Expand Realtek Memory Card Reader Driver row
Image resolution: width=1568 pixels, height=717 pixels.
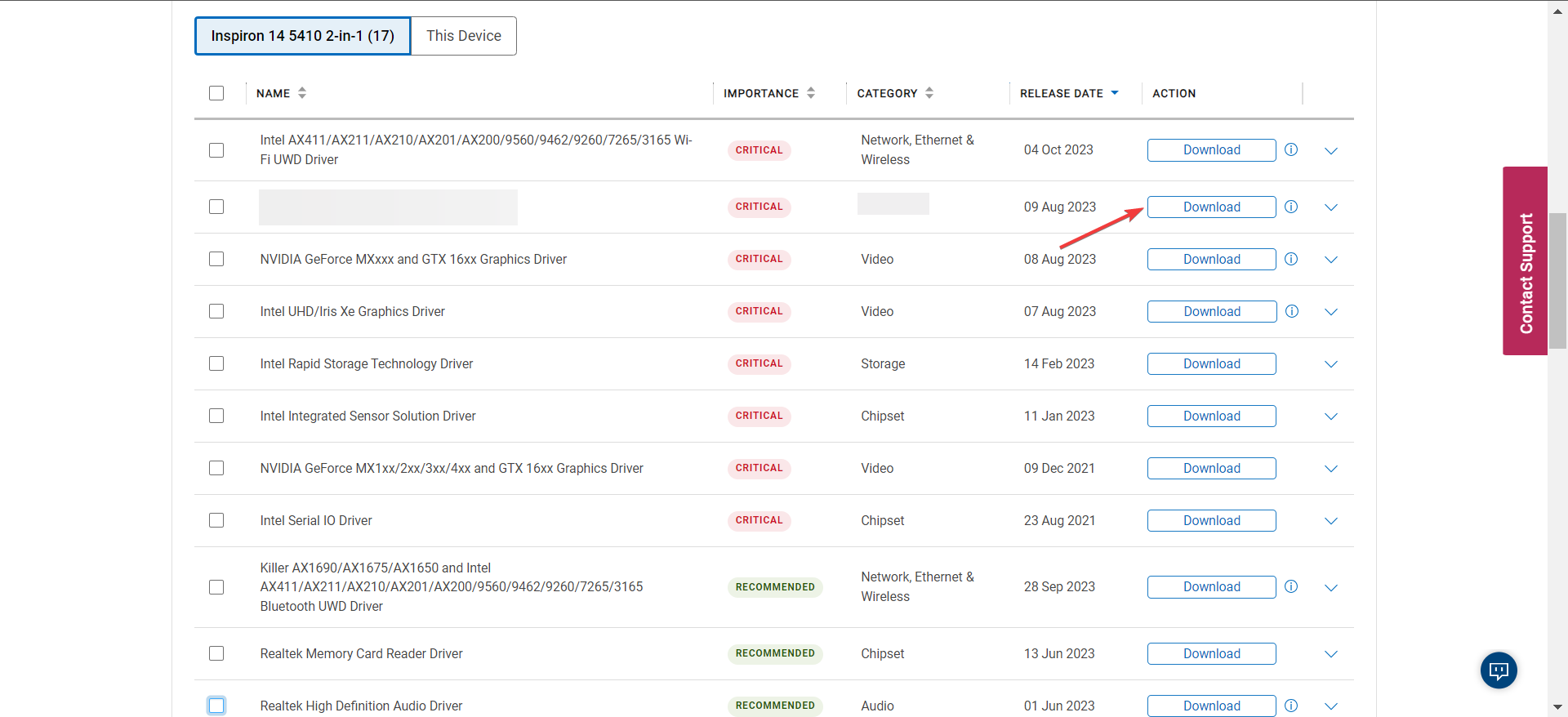pos(1331,654)
